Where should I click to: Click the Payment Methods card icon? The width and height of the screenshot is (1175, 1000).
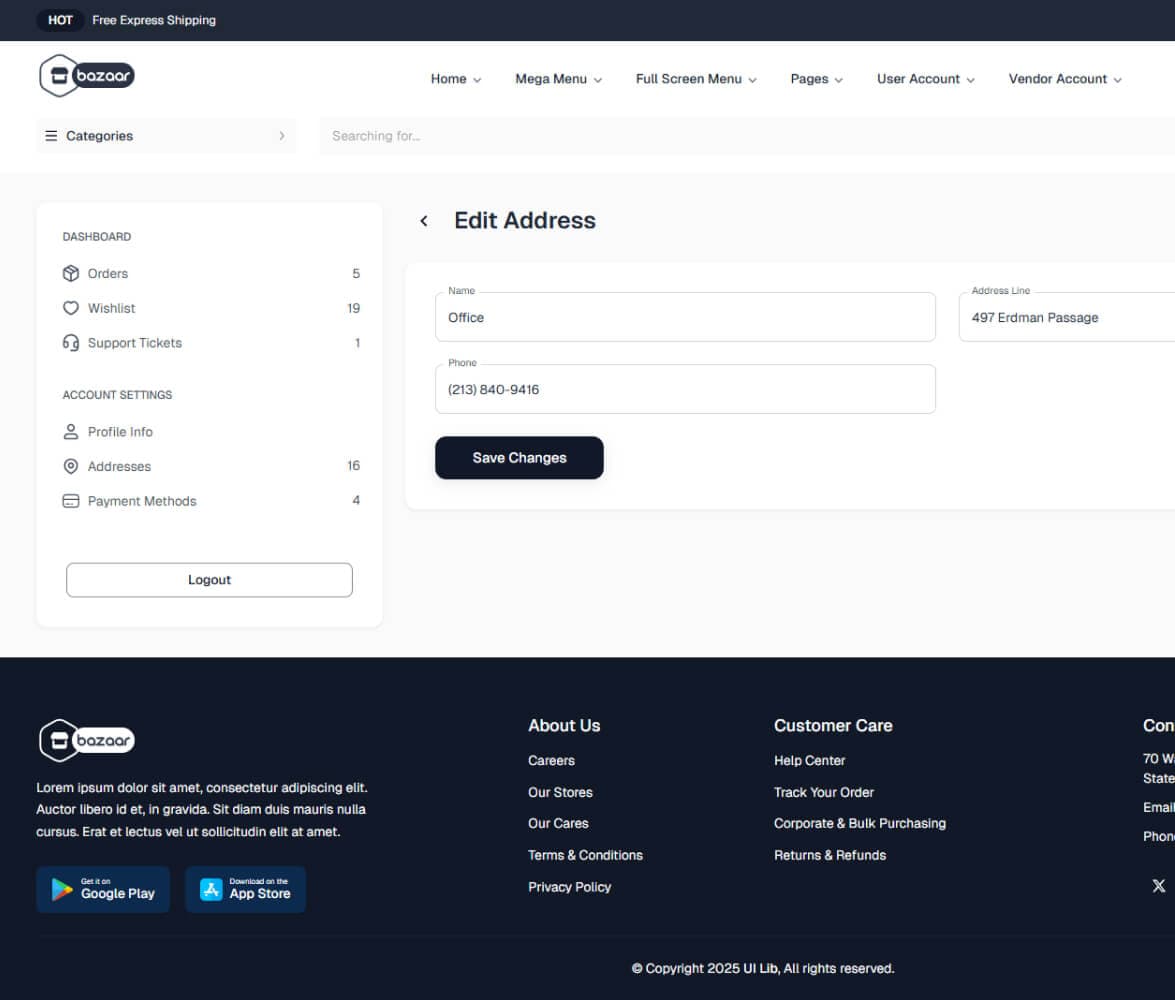tap(71, 500)
